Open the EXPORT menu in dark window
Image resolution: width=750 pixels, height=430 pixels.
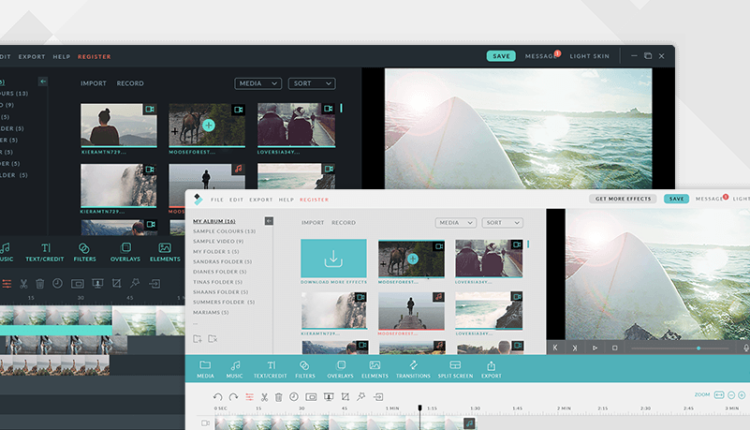tap(32, 56)
